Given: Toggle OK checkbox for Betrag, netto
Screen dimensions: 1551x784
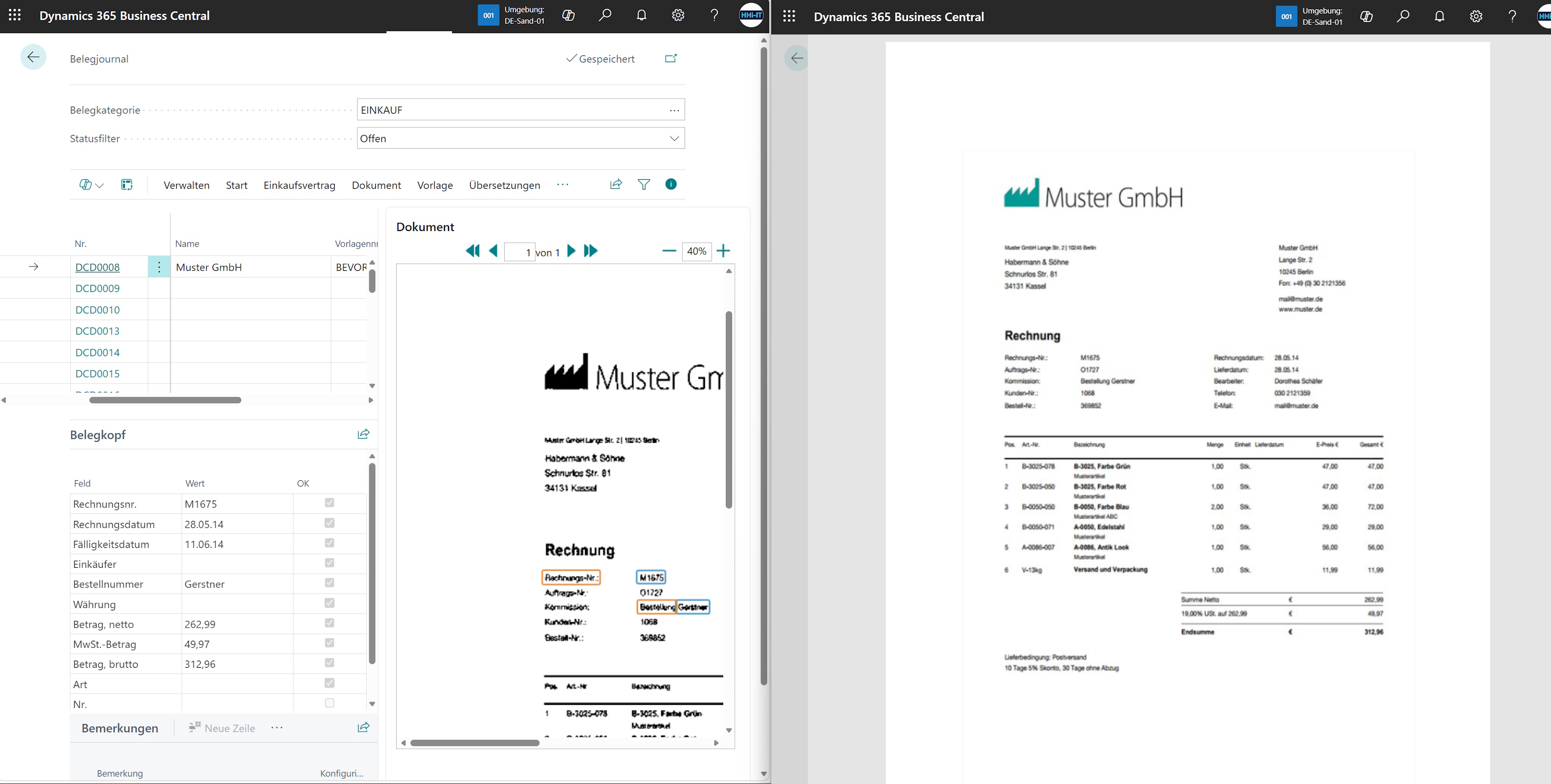Looking at the screenshot, I should click(330, 623).
